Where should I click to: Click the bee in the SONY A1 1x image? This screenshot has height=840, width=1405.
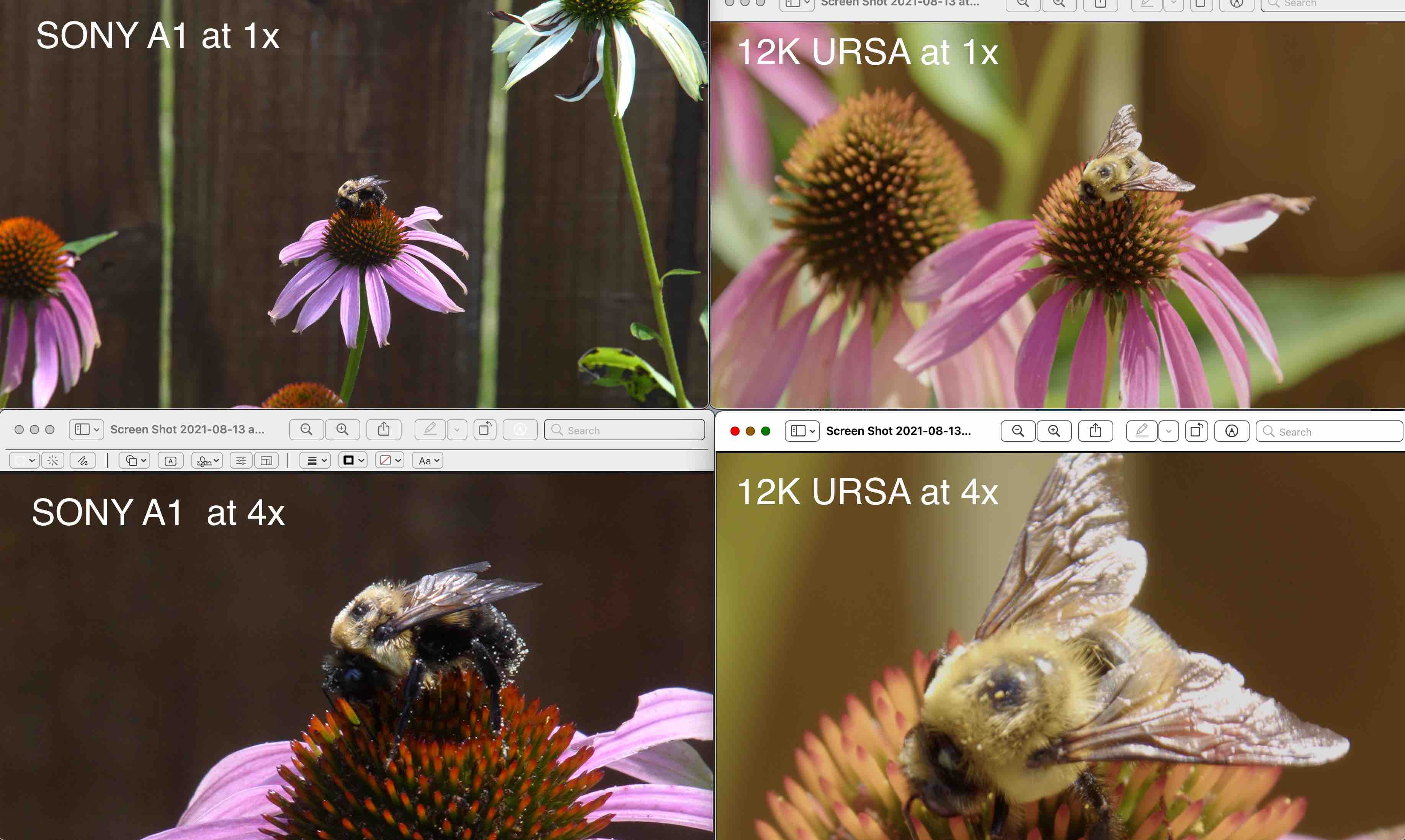tap(362, 196)
